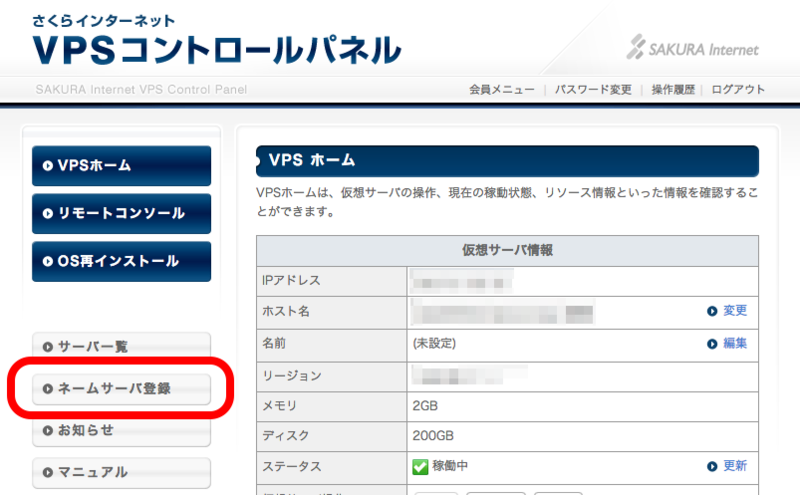Click the bullet icon beside マニュアル
The width and height of the screenshot is (800, 495).
48,473
